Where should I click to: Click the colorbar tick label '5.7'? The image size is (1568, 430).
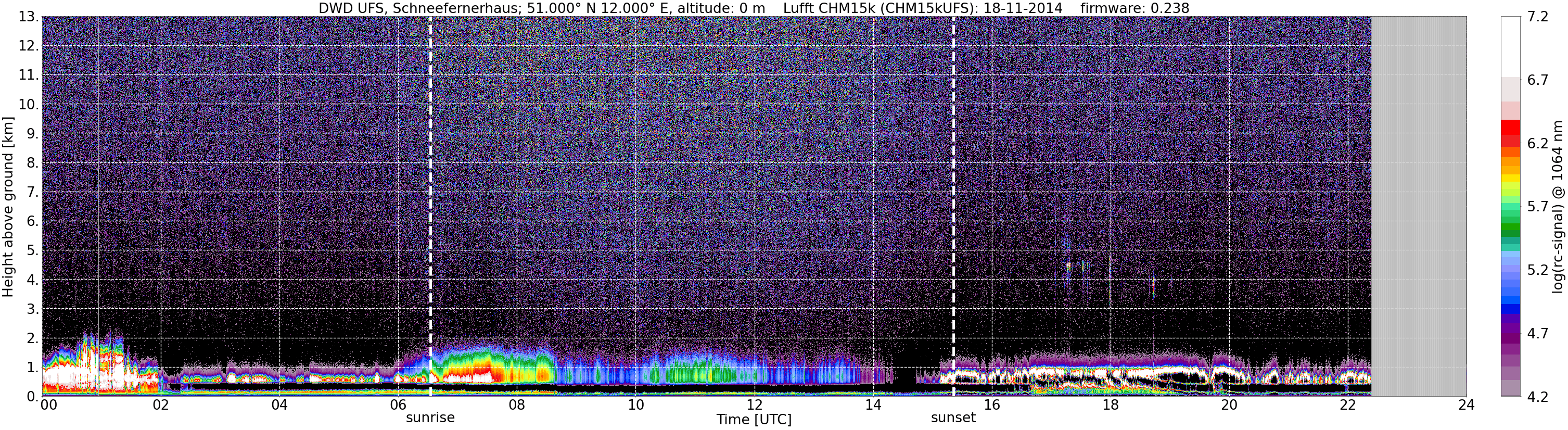tap(1538, 207)
